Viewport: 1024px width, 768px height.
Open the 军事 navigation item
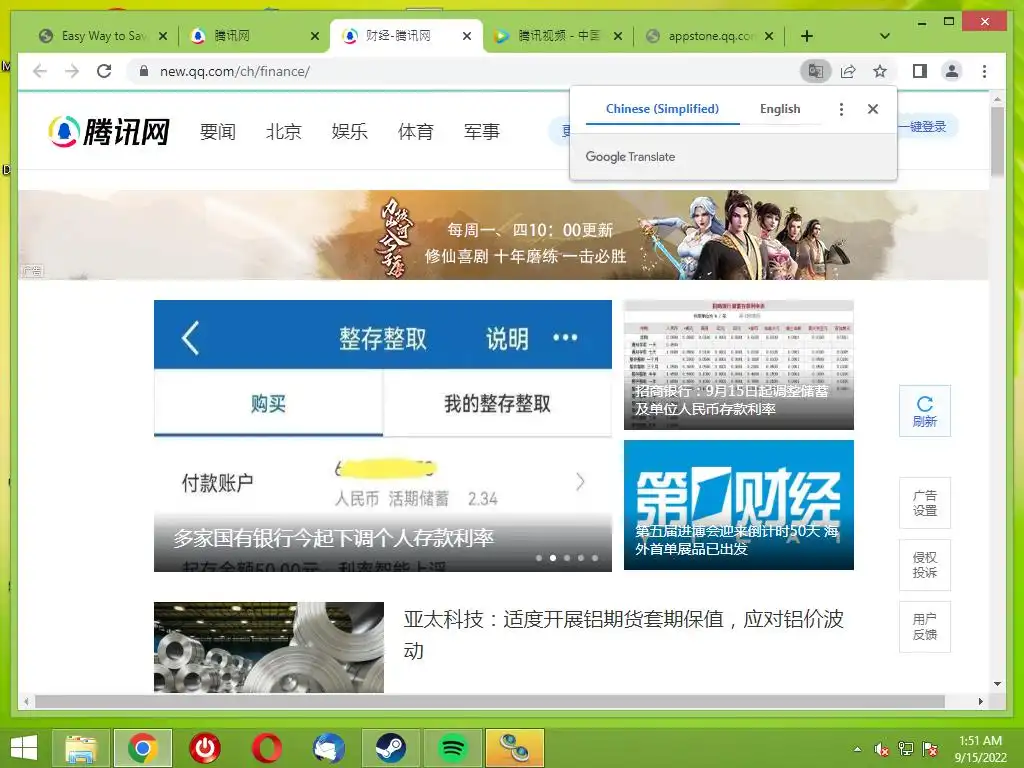pos(481,131)
